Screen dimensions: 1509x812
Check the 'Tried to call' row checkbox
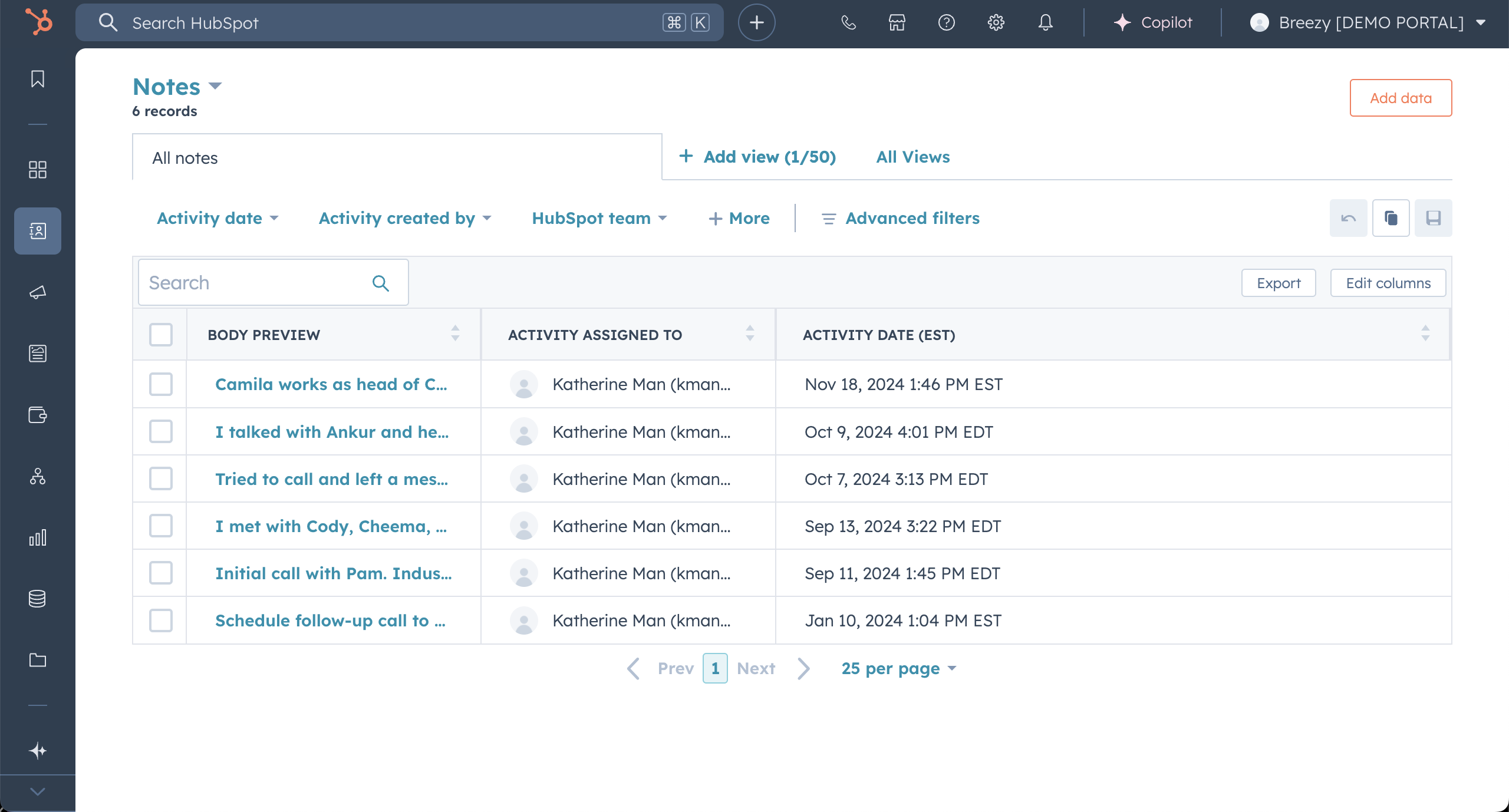coord(160,478)
